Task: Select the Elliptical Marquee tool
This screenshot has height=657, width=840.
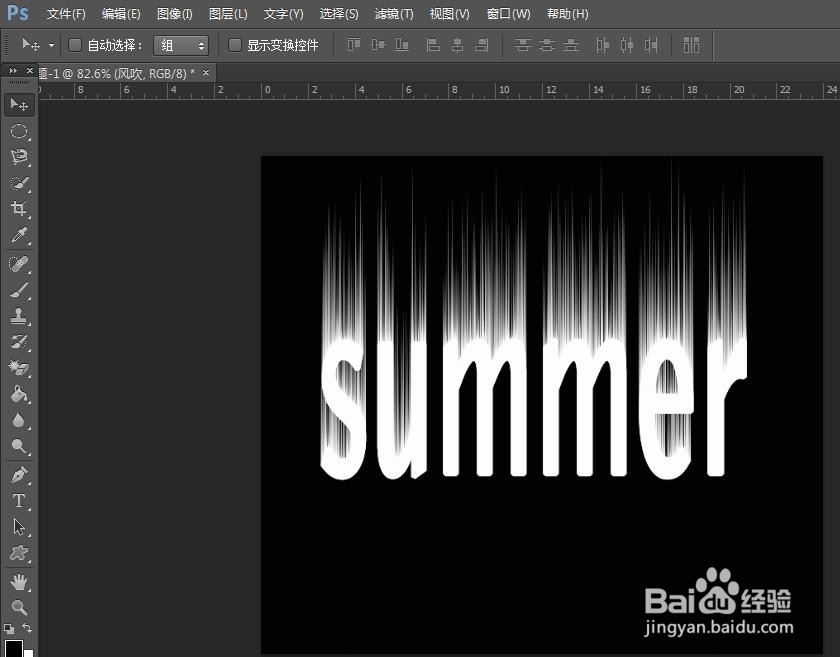Action: pos(19,131)
